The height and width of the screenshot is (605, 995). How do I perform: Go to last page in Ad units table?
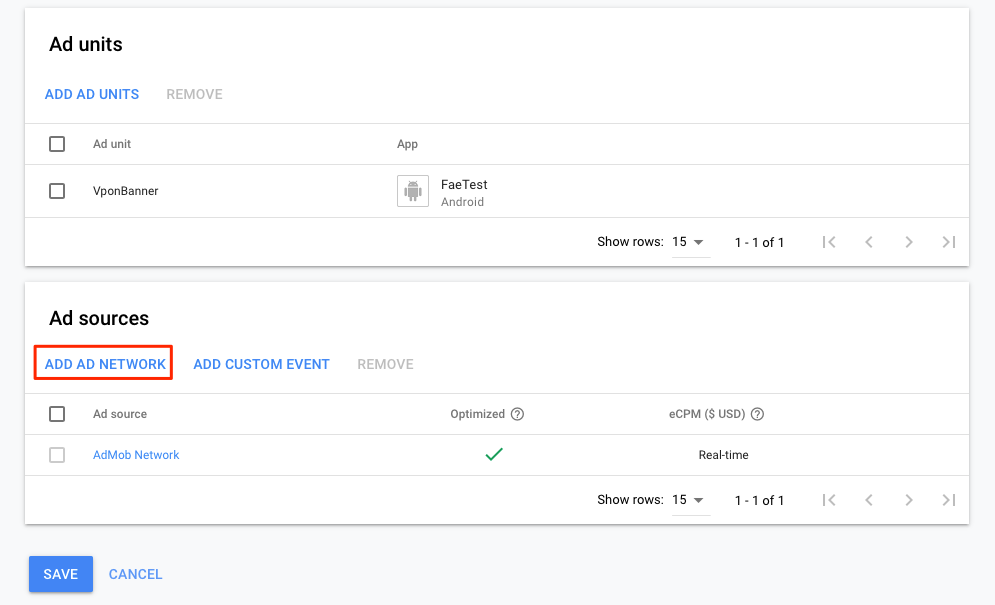coord(949,242)
